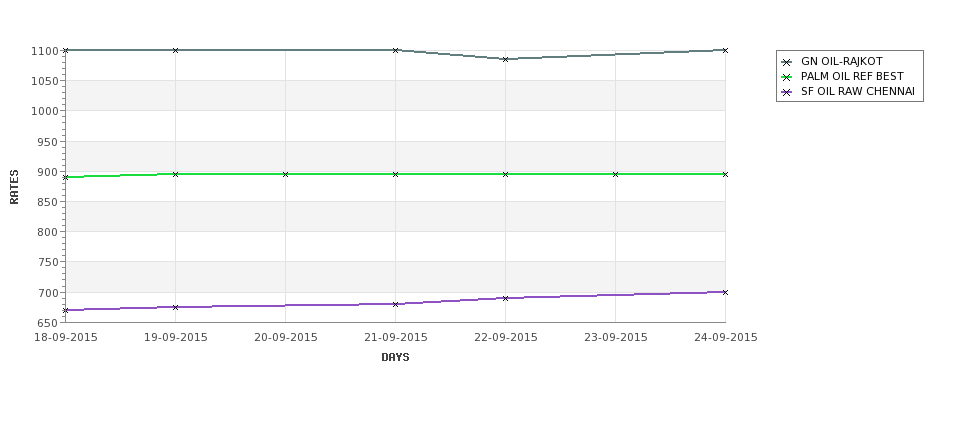Click the GN OIL-RAJKOT legend label

pyautogui.click(x=841, y=62)
